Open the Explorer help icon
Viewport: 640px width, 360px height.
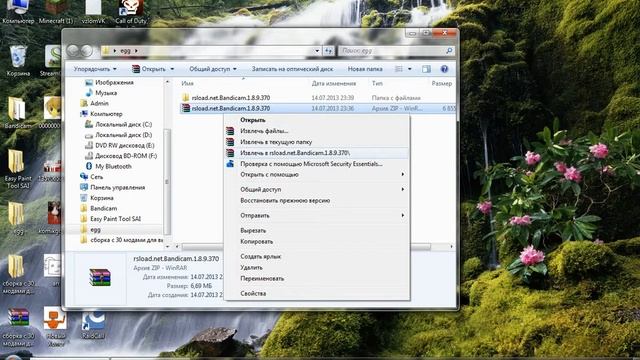444,69
